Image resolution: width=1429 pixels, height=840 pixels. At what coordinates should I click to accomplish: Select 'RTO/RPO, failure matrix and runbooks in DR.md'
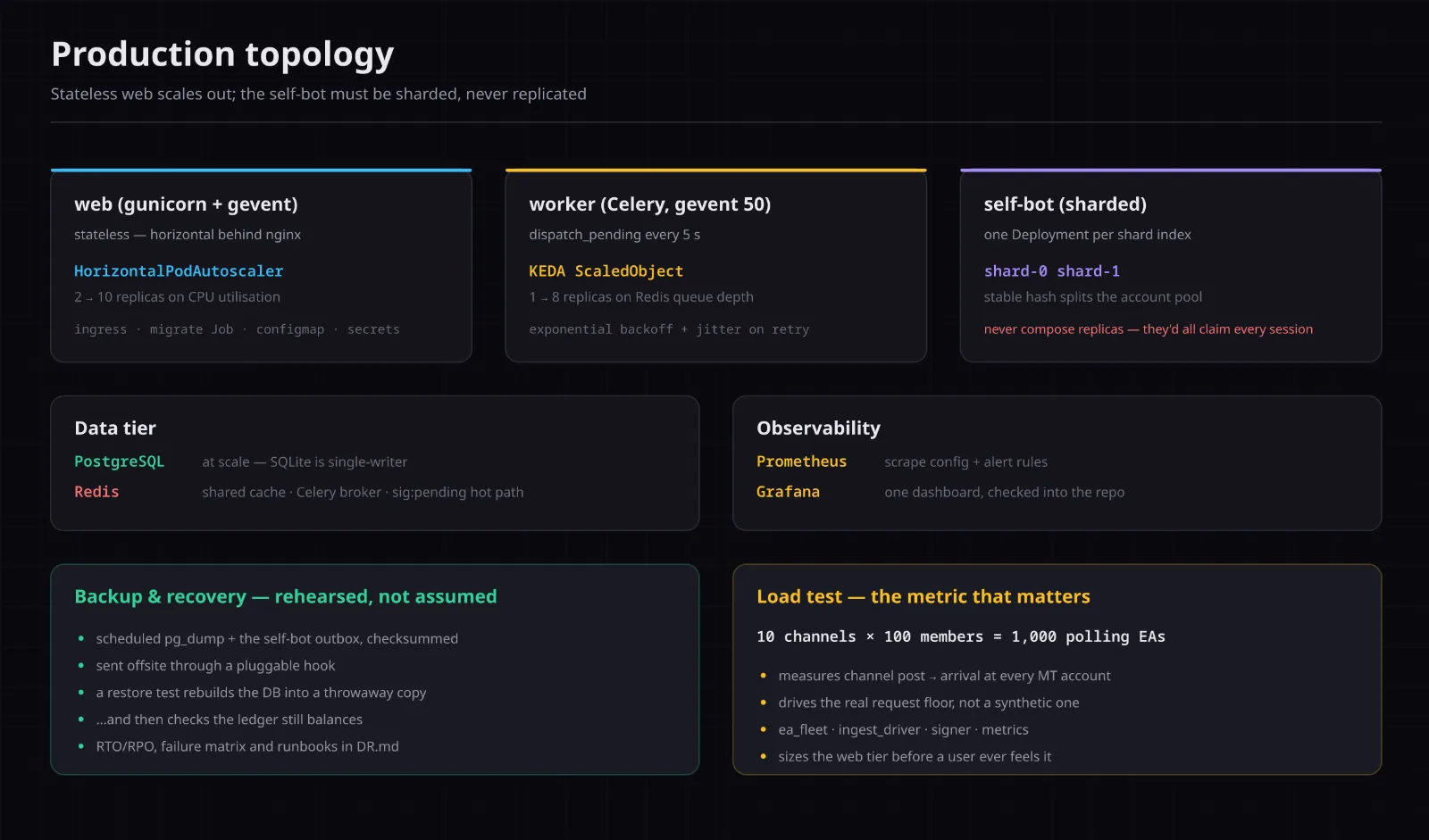[x=247, y=746]
